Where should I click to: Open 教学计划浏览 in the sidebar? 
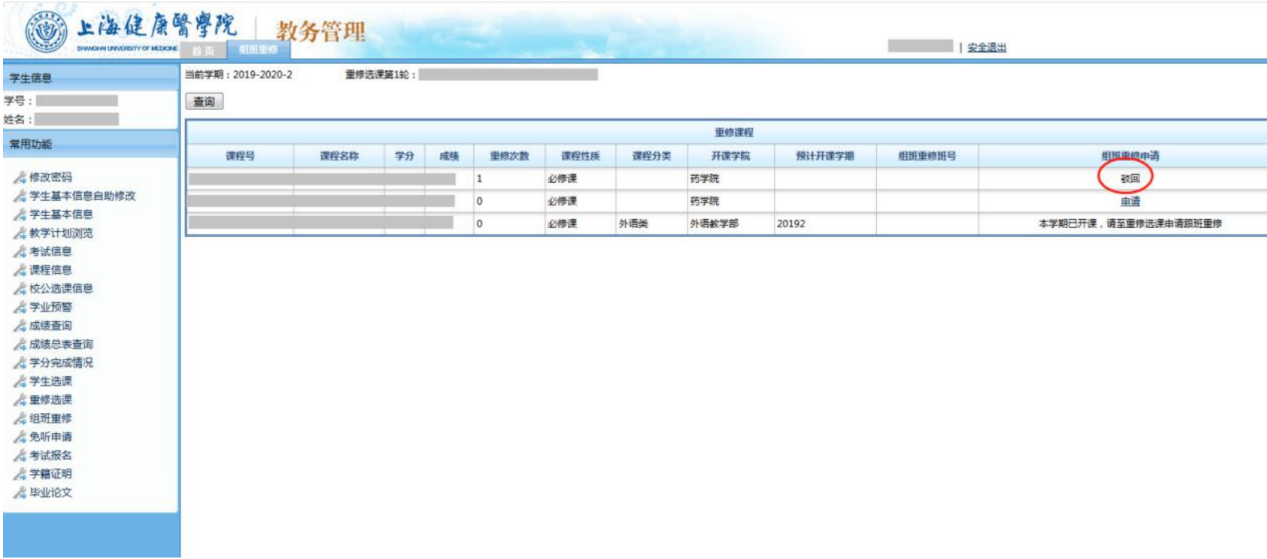60,233
